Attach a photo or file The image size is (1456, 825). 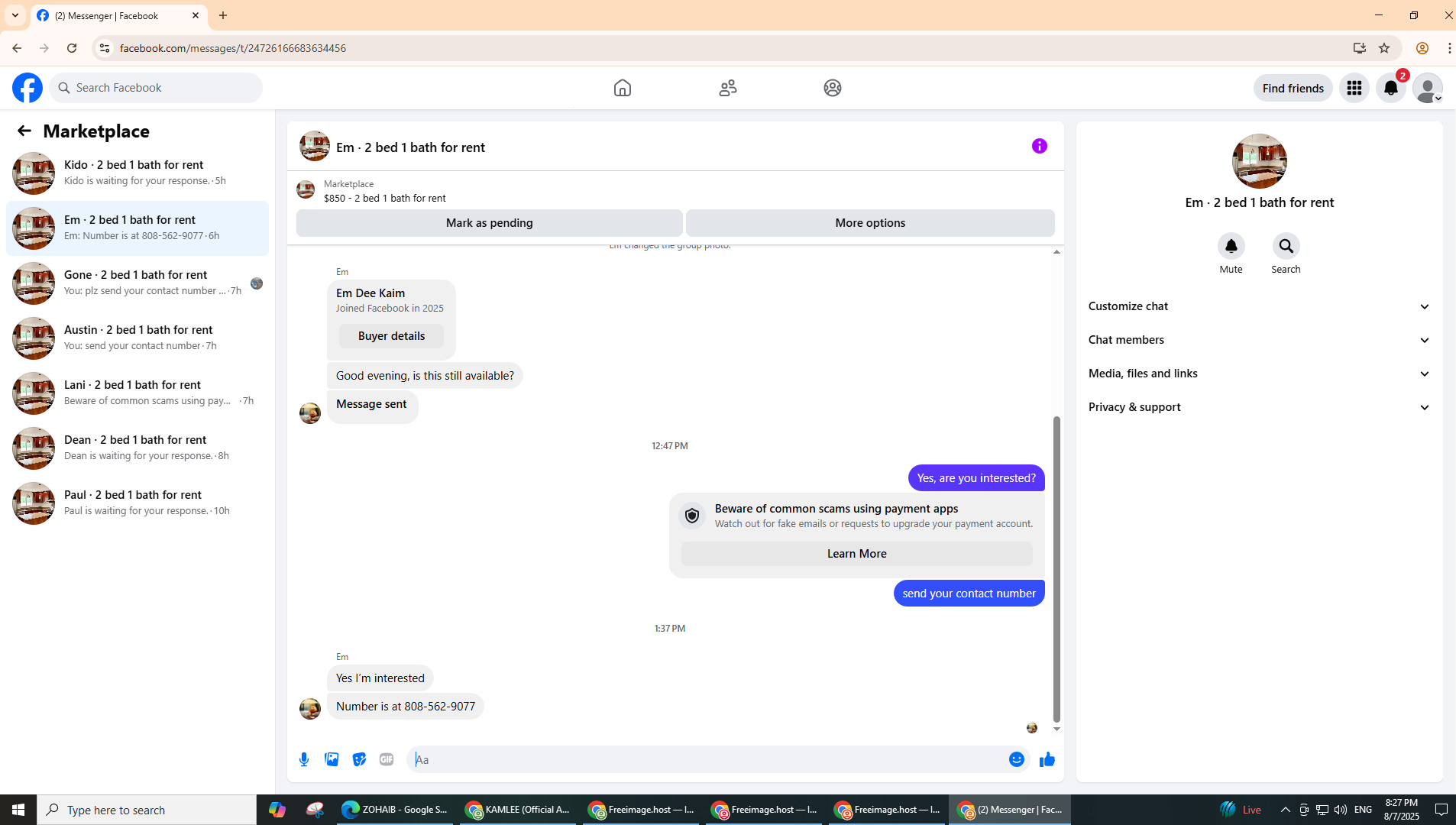pos(332,759)
